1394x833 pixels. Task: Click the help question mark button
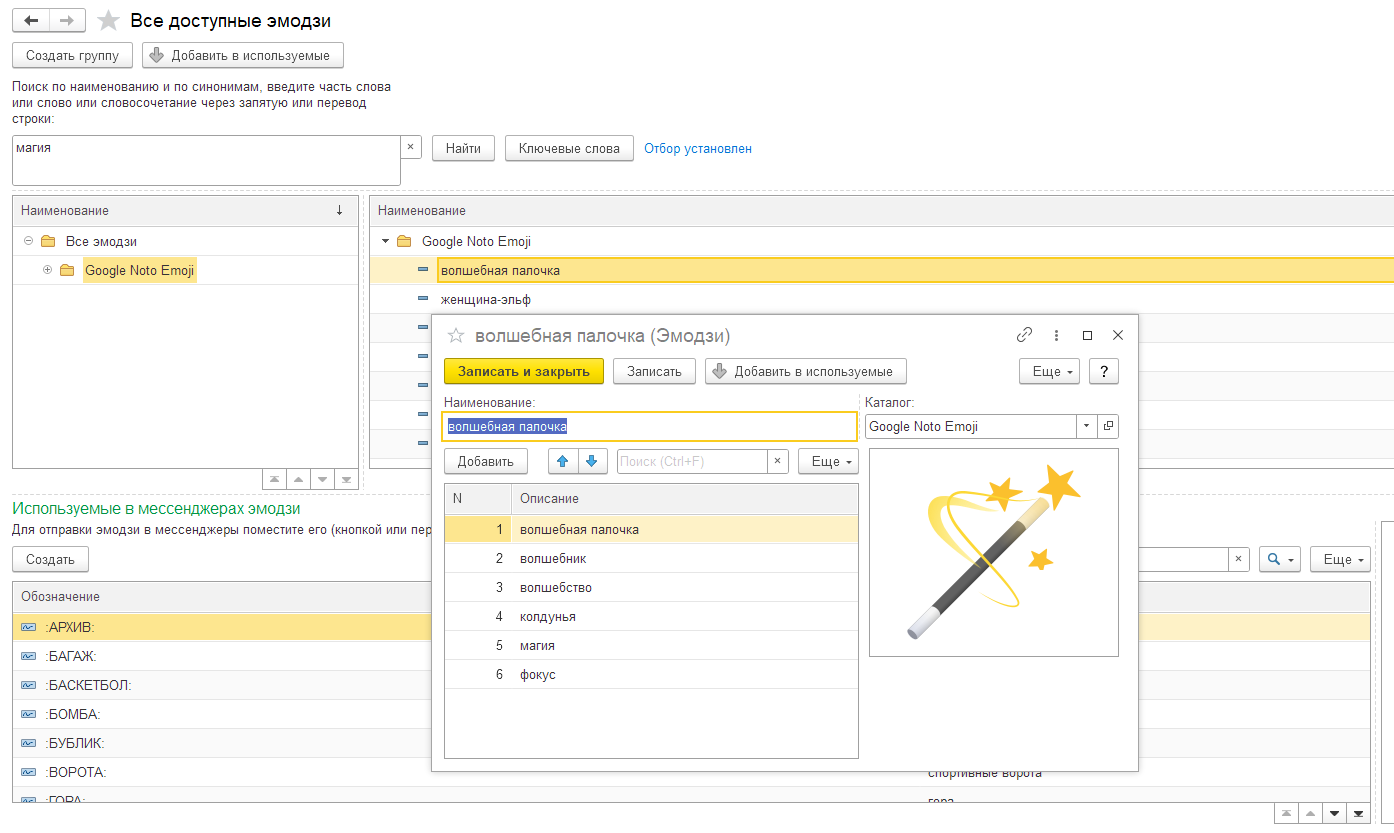tap(1104, 371)
